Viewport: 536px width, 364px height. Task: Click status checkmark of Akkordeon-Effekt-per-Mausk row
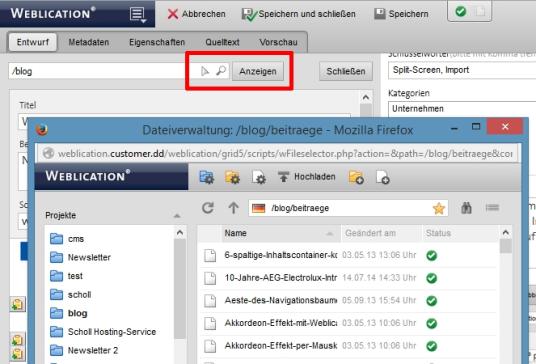coord(432,346)
